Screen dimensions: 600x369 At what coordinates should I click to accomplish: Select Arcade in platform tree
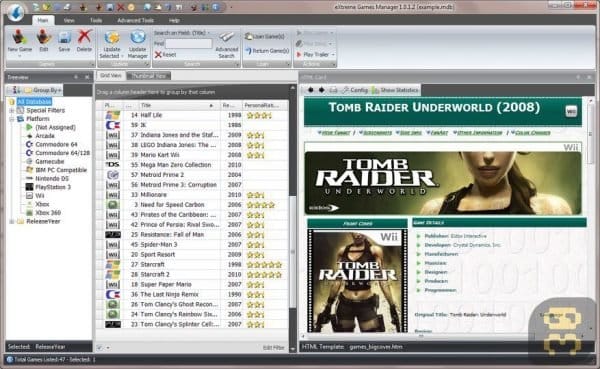pos(45,136)
